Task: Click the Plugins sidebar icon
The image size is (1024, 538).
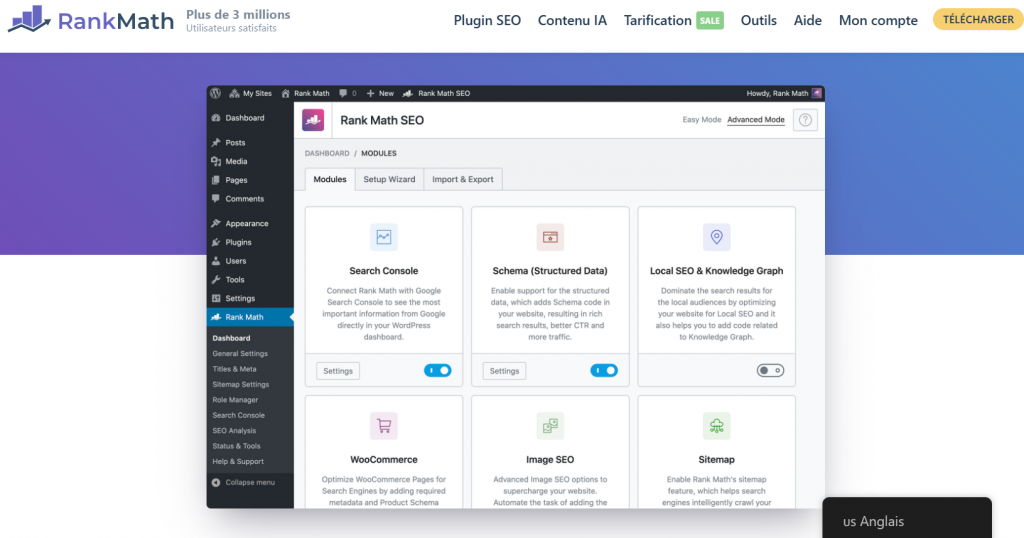Action: click(216, 242)
